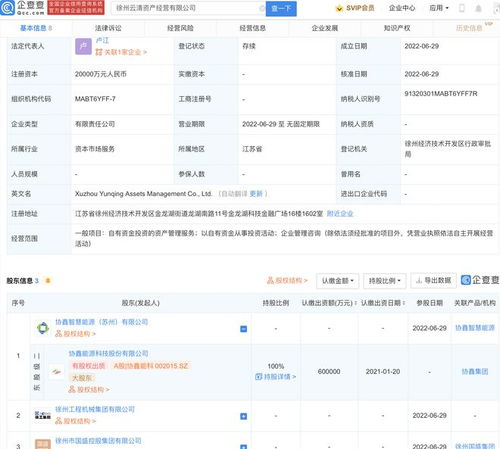This screenshot has width=500, height=449.
Task: Open the 应用 dropdown in header
Action: 439,8
